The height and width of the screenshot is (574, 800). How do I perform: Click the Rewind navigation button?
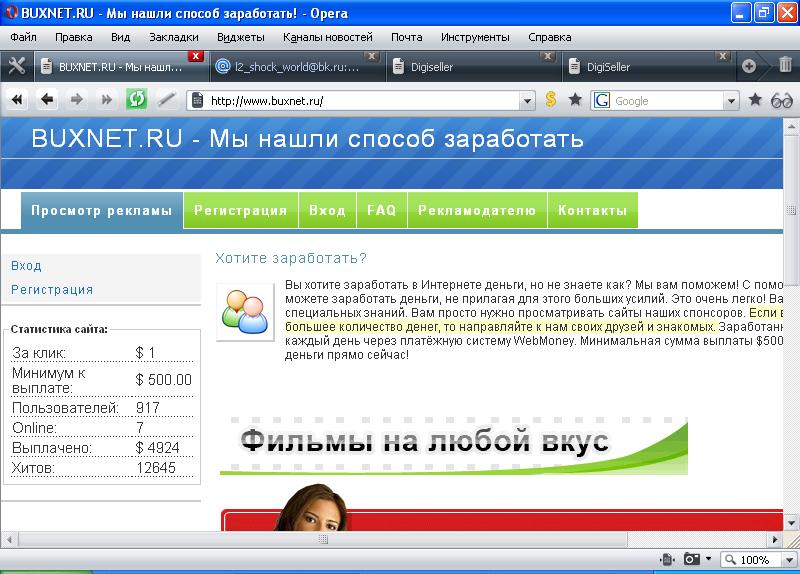(17, 99)
